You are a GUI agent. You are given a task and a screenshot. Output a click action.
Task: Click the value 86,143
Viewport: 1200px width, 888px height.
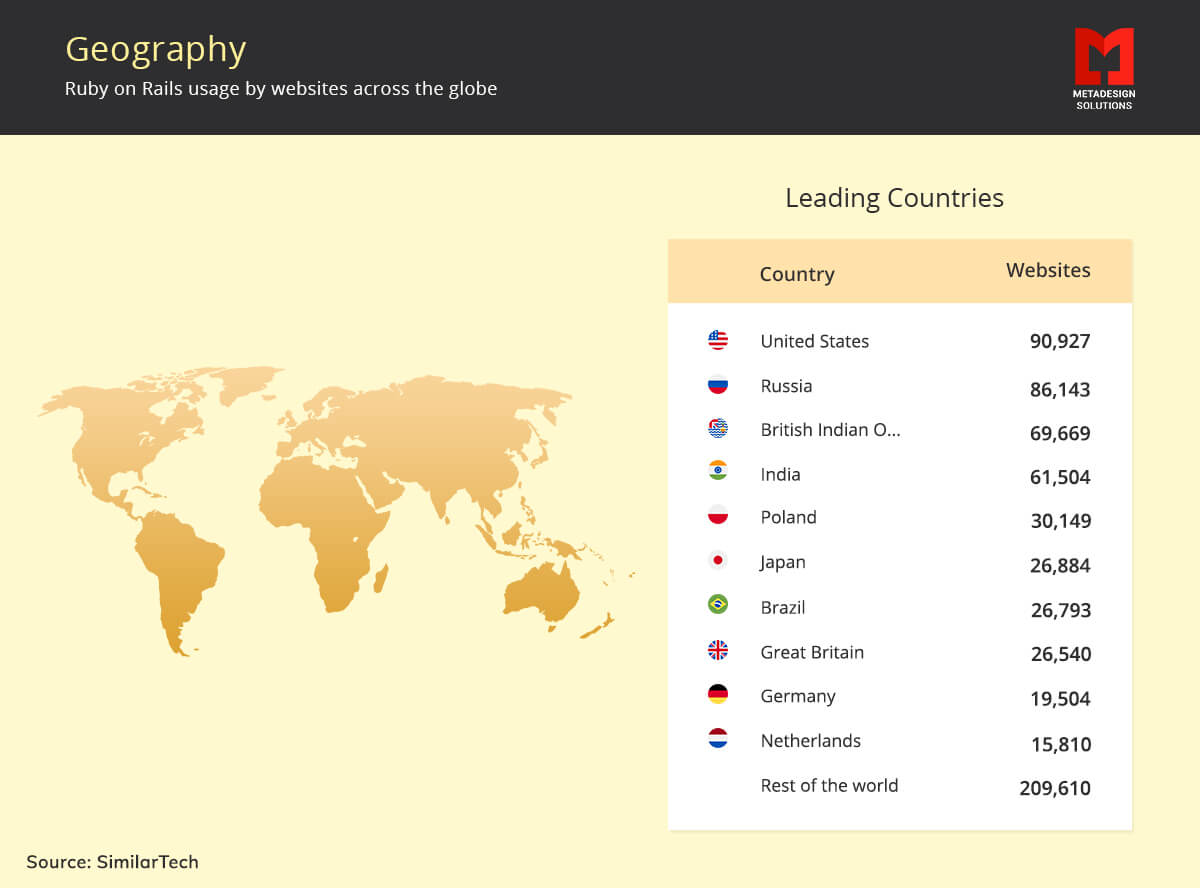coord(1060,389)
